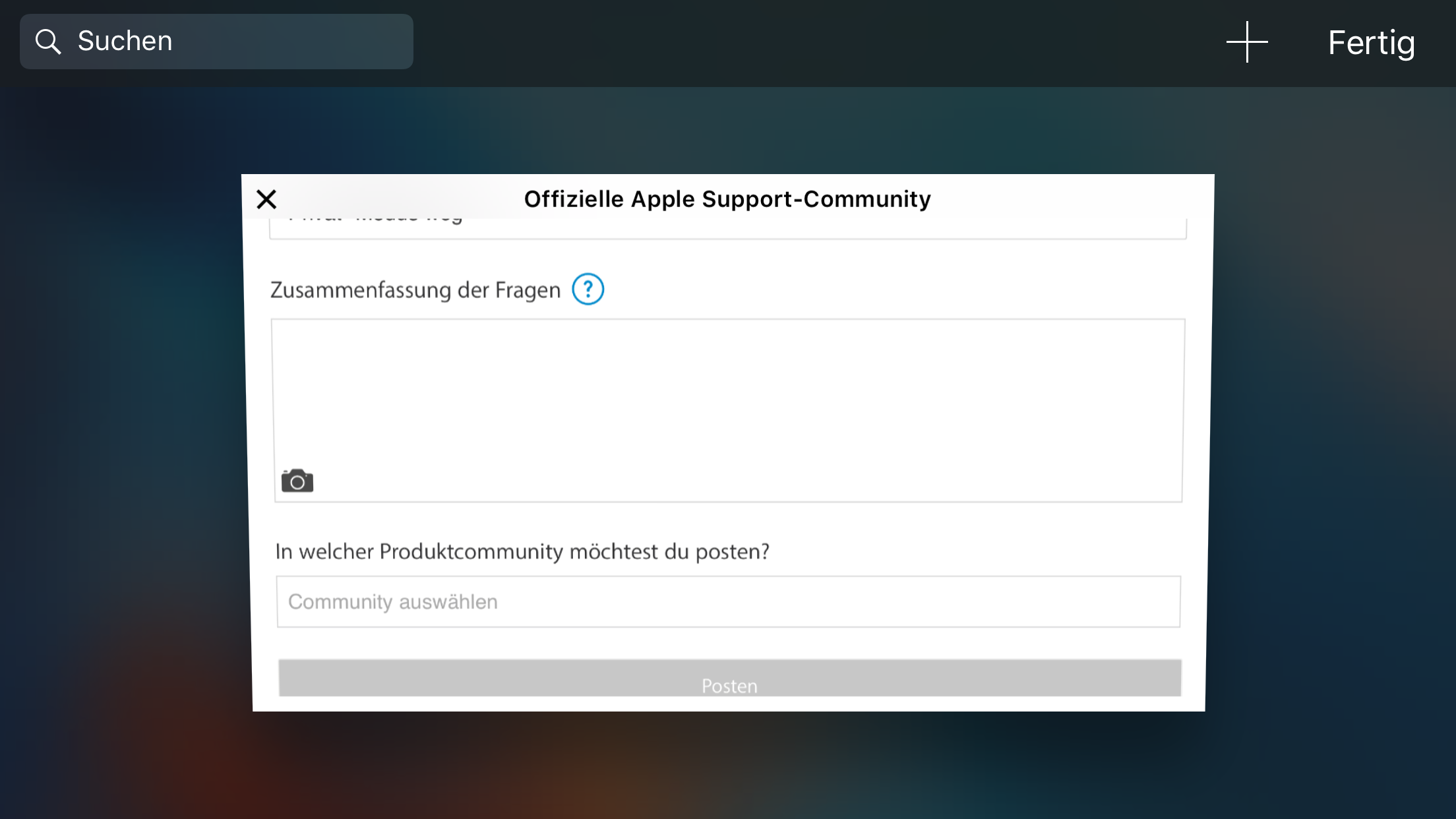Attach a photo using the camera icon
This screenshot has height=819, width=1456.
pos(297,481)
